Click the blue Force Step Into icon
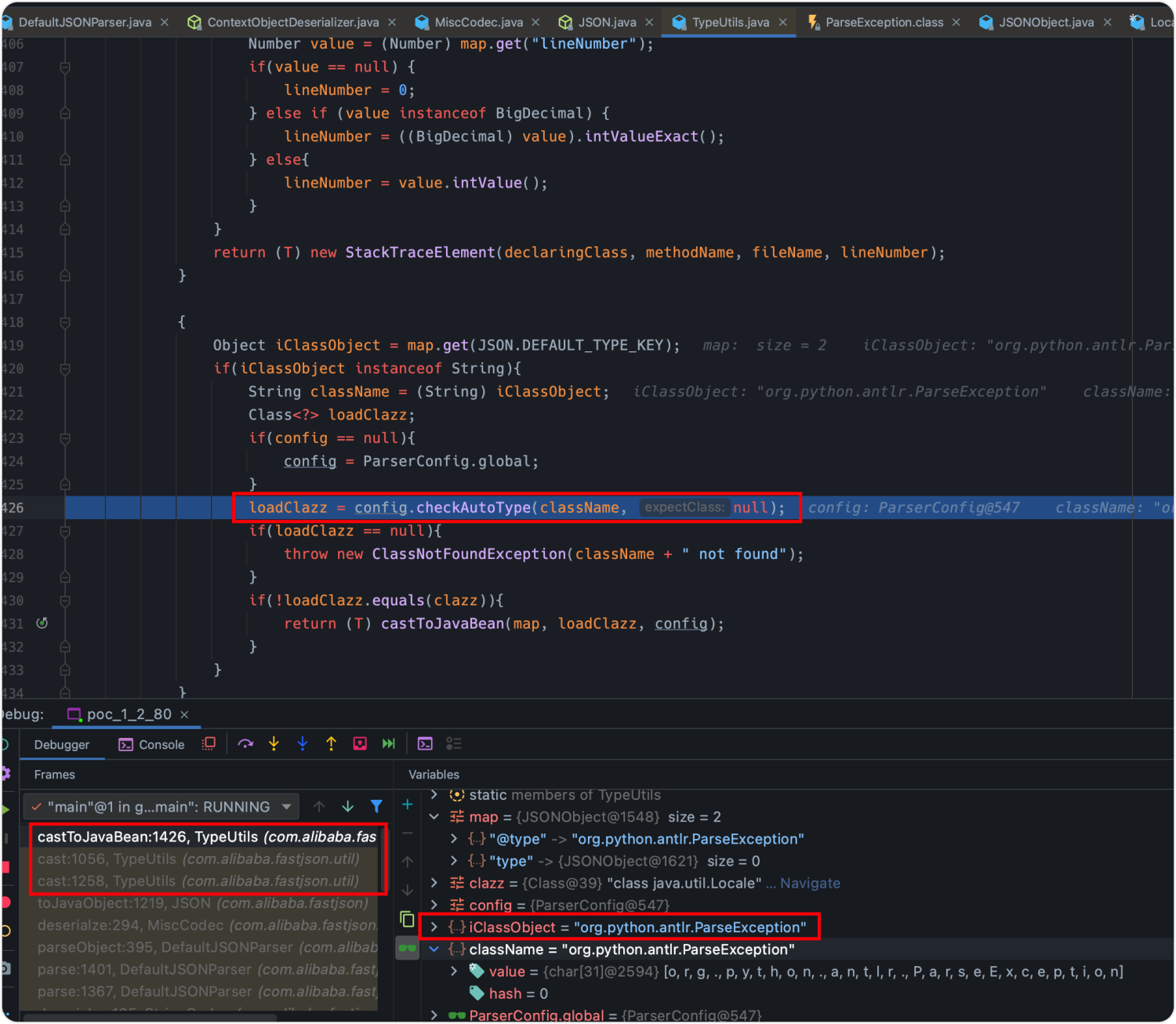 [303, 743]
